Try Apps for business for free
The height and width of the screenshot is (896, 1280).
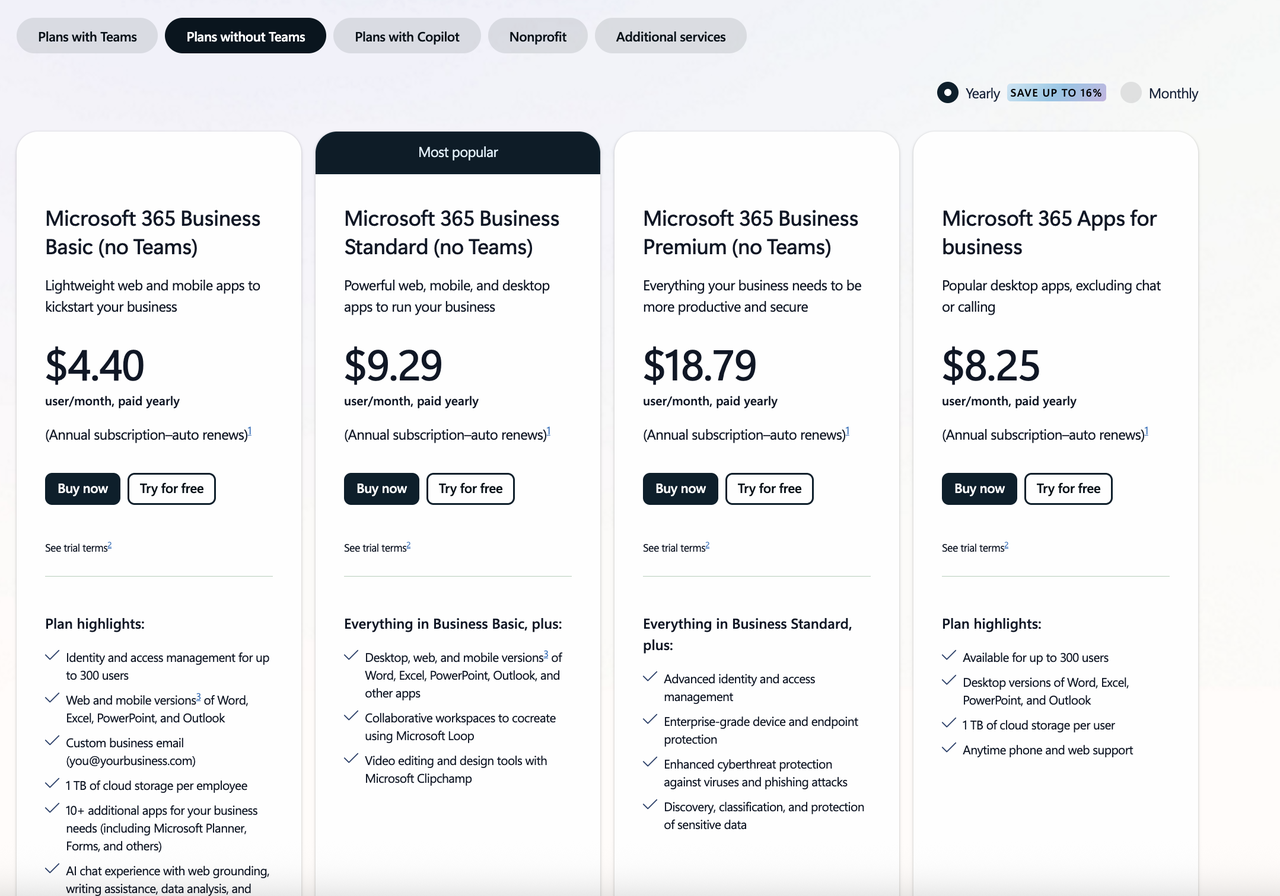(1068, 489)
